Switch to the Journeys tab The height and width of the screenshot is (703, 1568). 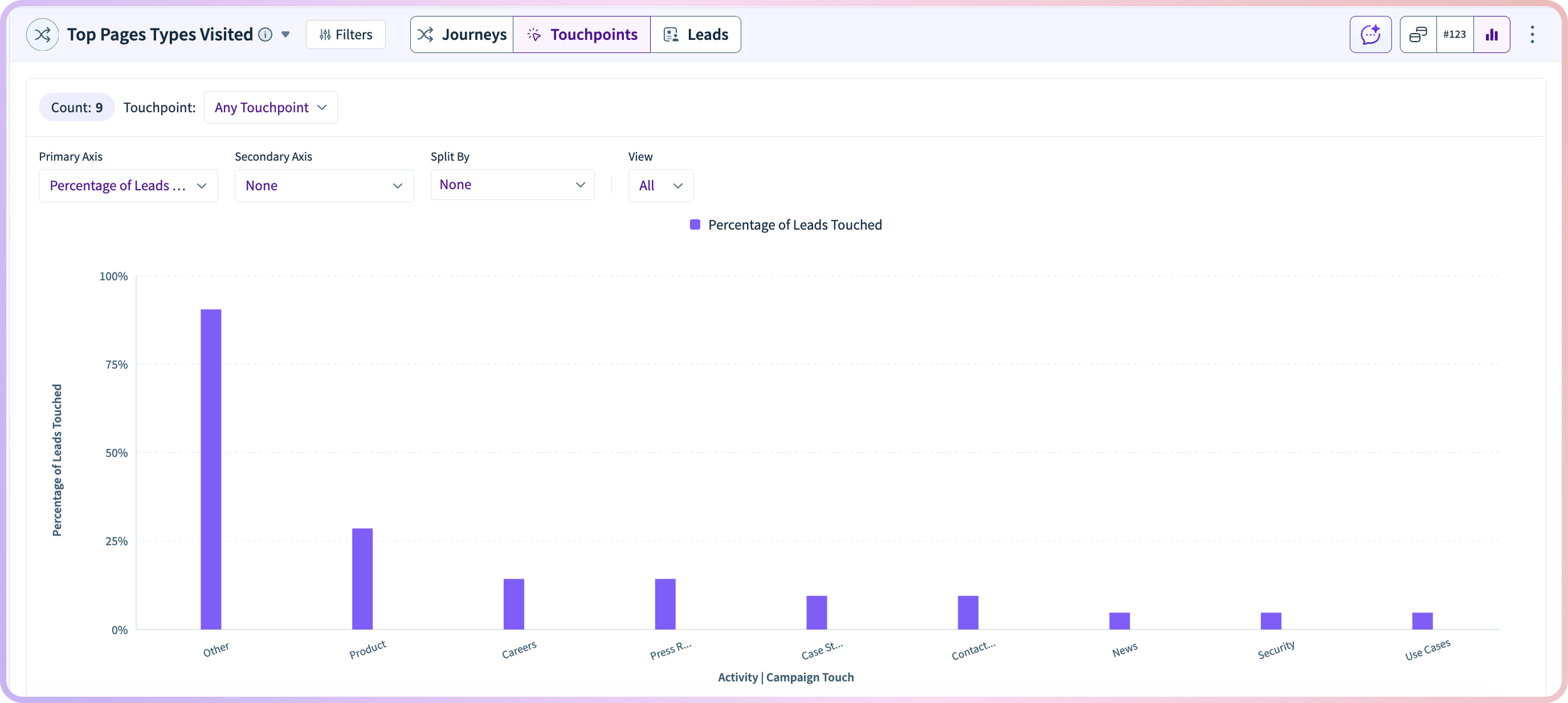pyautogui.click(x=462, y=35)
